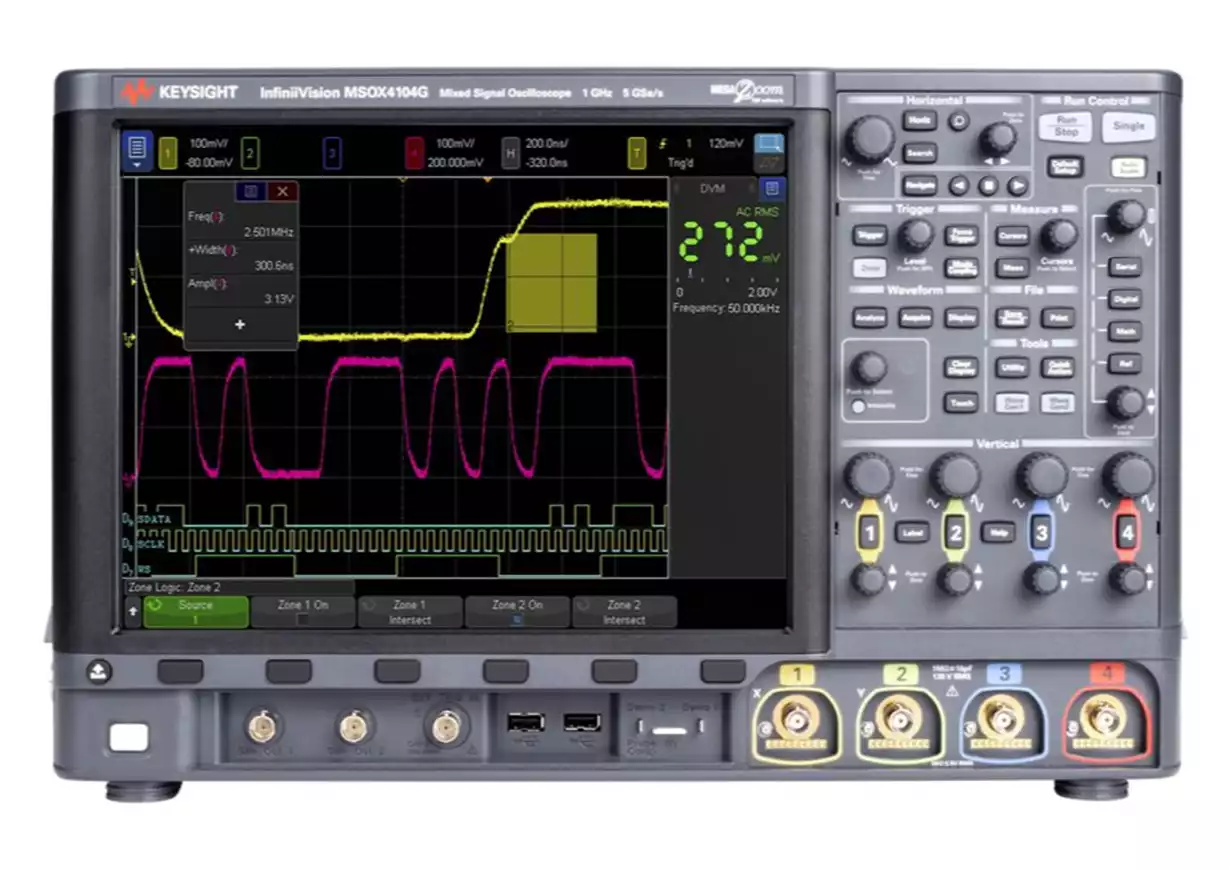Image resolution: width=1230 pixels, height=870 pixels.
Task: Push the Utility key
Action: [1012, 367]
